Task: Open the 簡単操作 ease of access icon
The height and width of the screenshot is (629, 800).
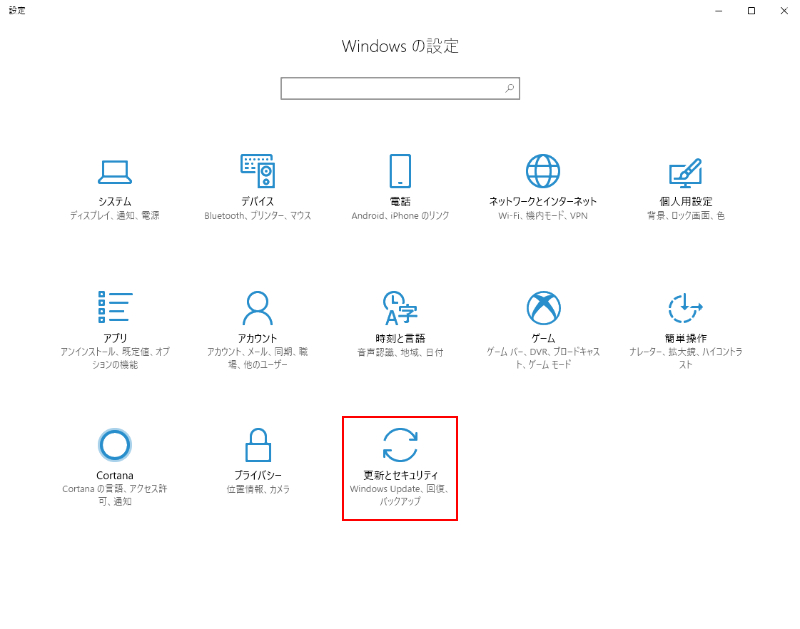Action: point(686,308)
